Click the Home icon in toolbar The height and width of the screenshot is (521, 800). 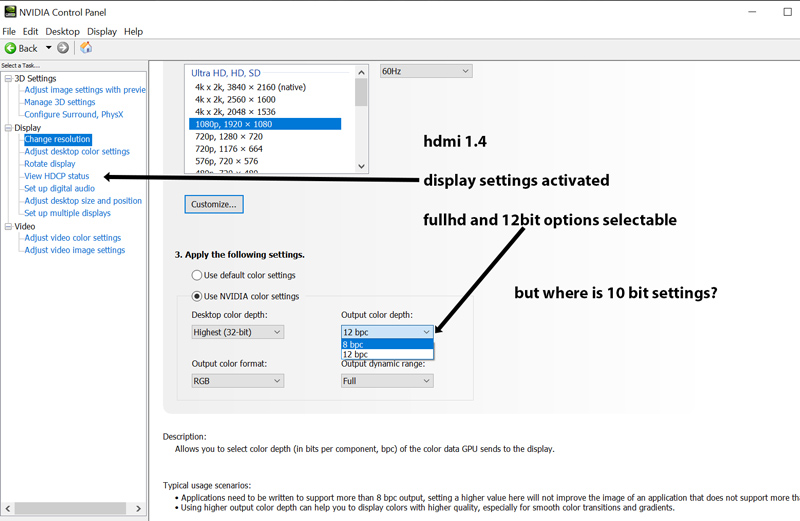click(86, 47)
